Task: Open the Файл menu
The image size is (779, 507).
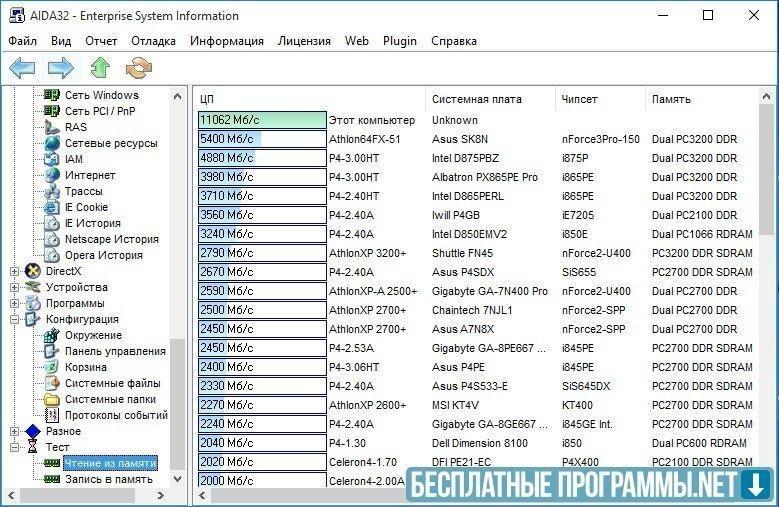Action: click(23, 41)
